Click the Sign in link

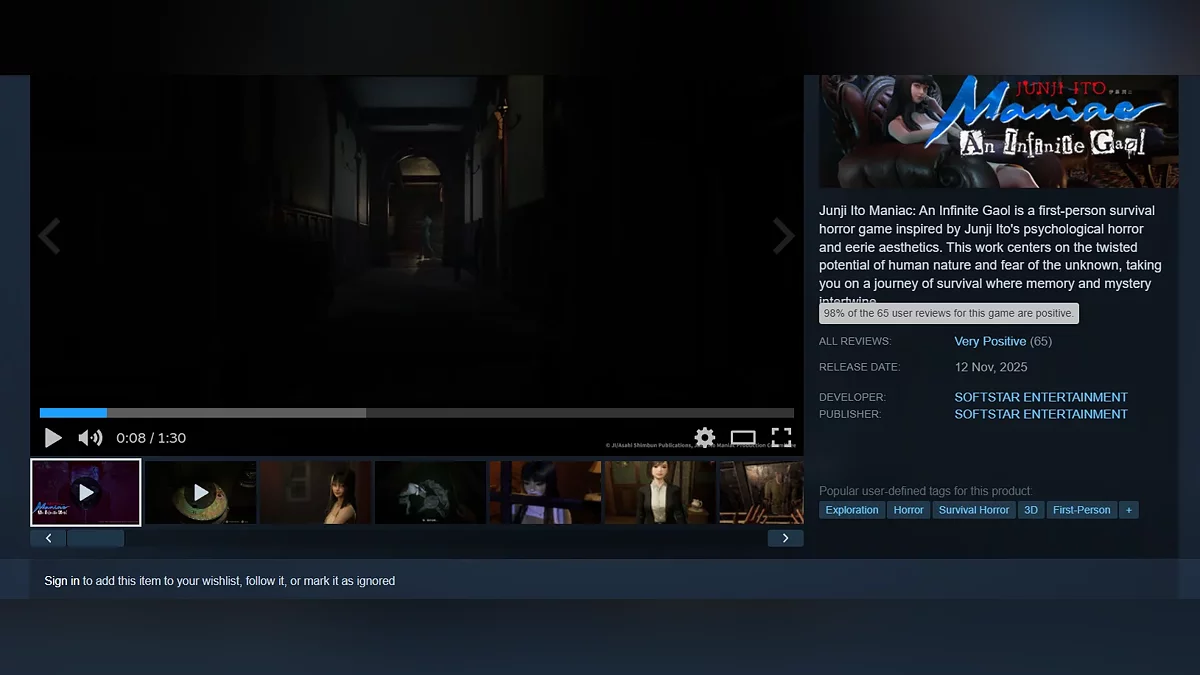(62, 581)
